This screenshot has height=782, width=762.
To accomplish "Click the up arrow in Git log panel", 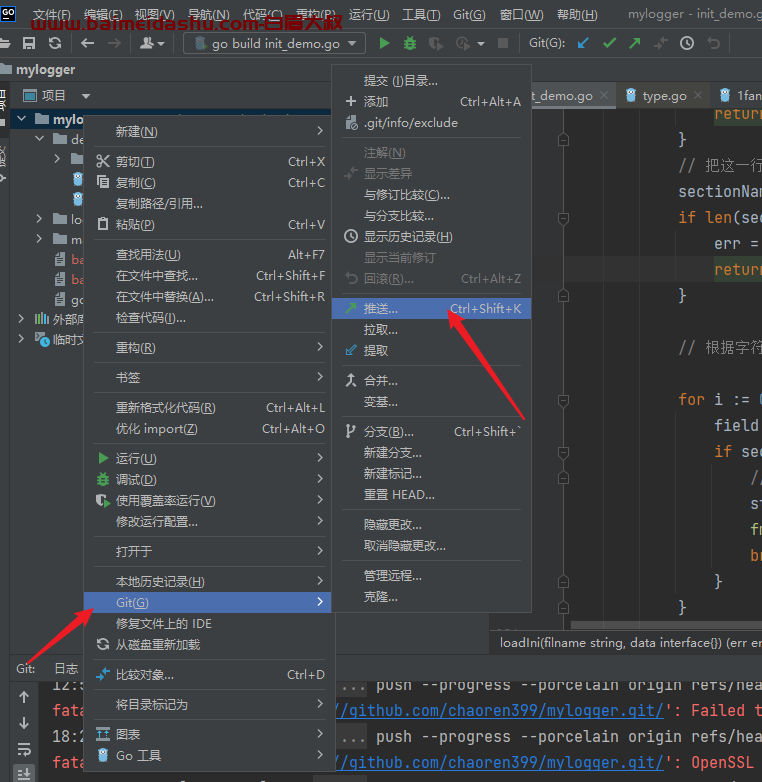I will click(24, 697).
